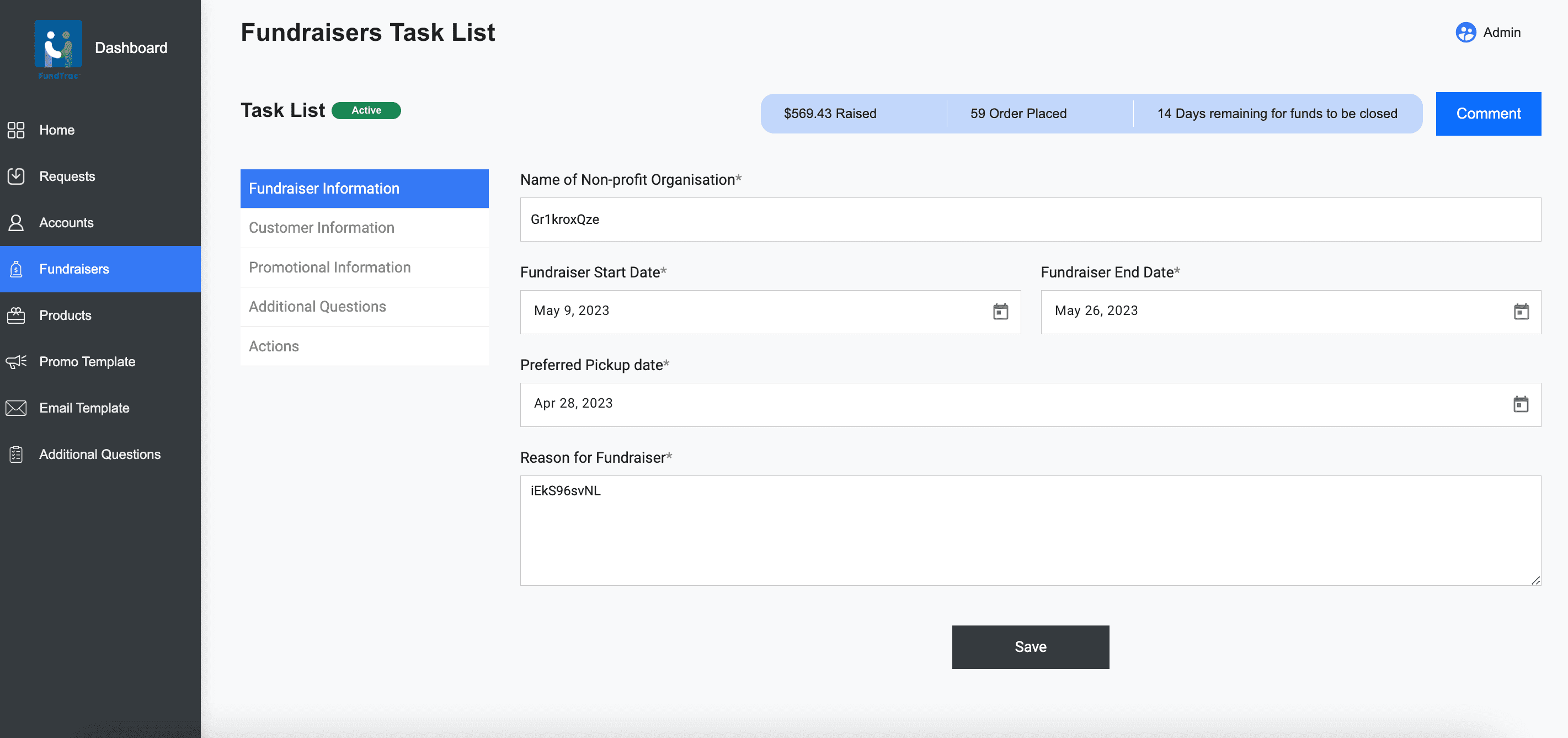The height and width of the screenshot is (738, 1568).
Task: Click the Promo Template megaphone icon
Action: coord(16,361)
